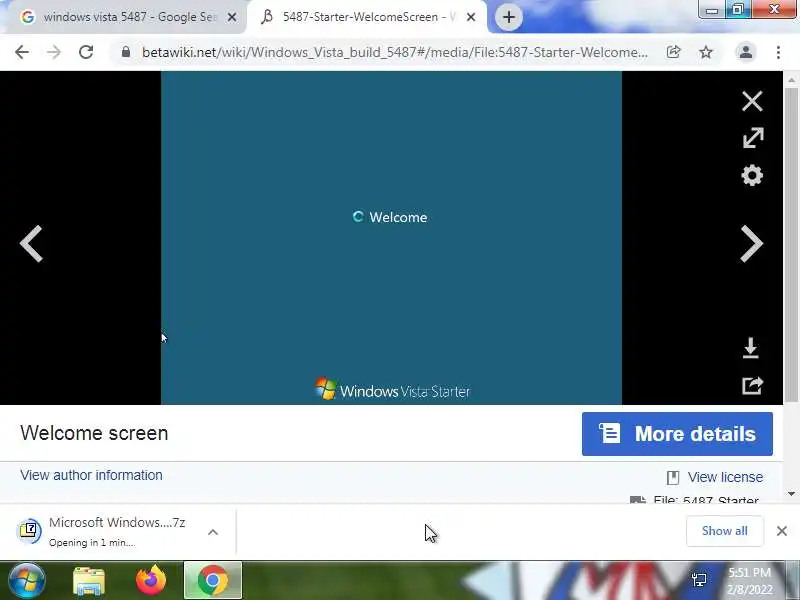Close the media viewer with the X icon

click(752, 101)
